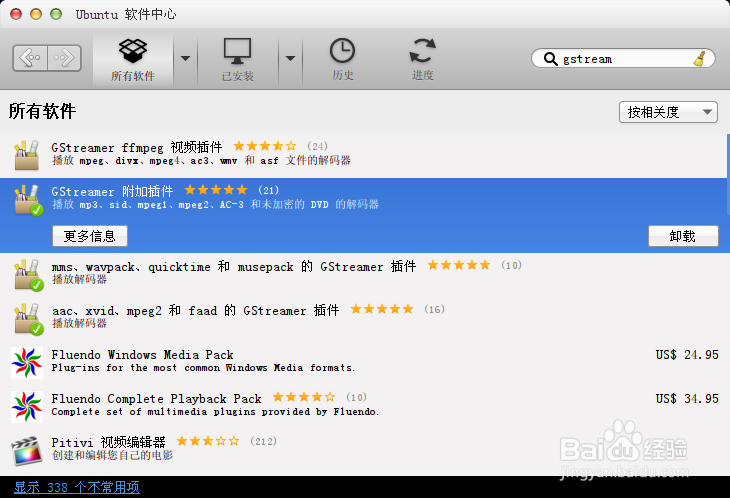Click the Fluendo Complete Playback Pack icon
The height and width of the screenshot is (498, 730).
pos(27,407)
